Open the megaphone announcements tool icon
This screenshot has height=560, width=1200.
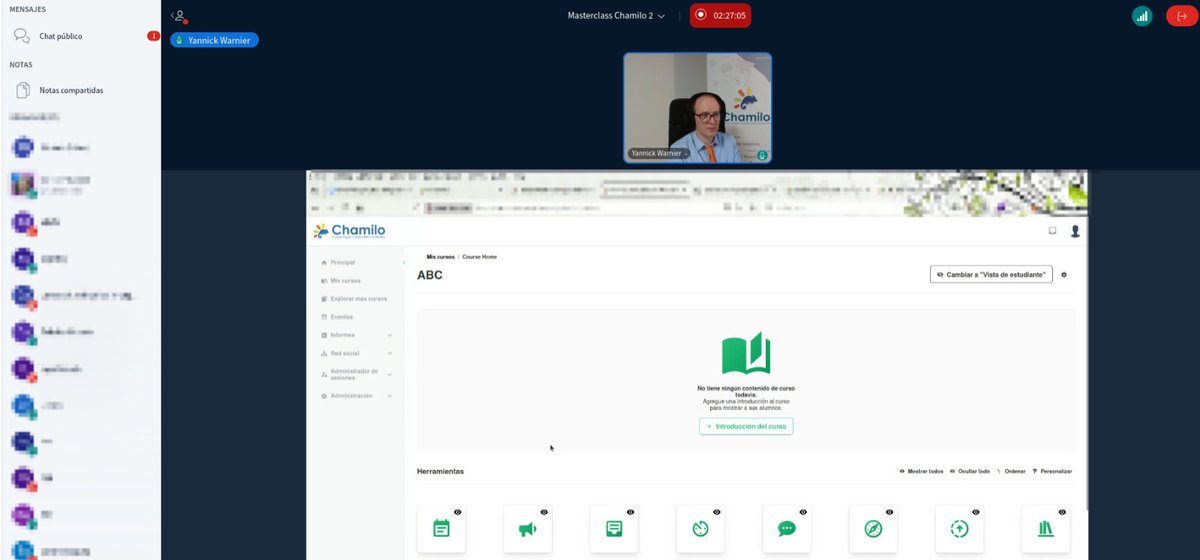pyautogui.click(x=528, y=528)
